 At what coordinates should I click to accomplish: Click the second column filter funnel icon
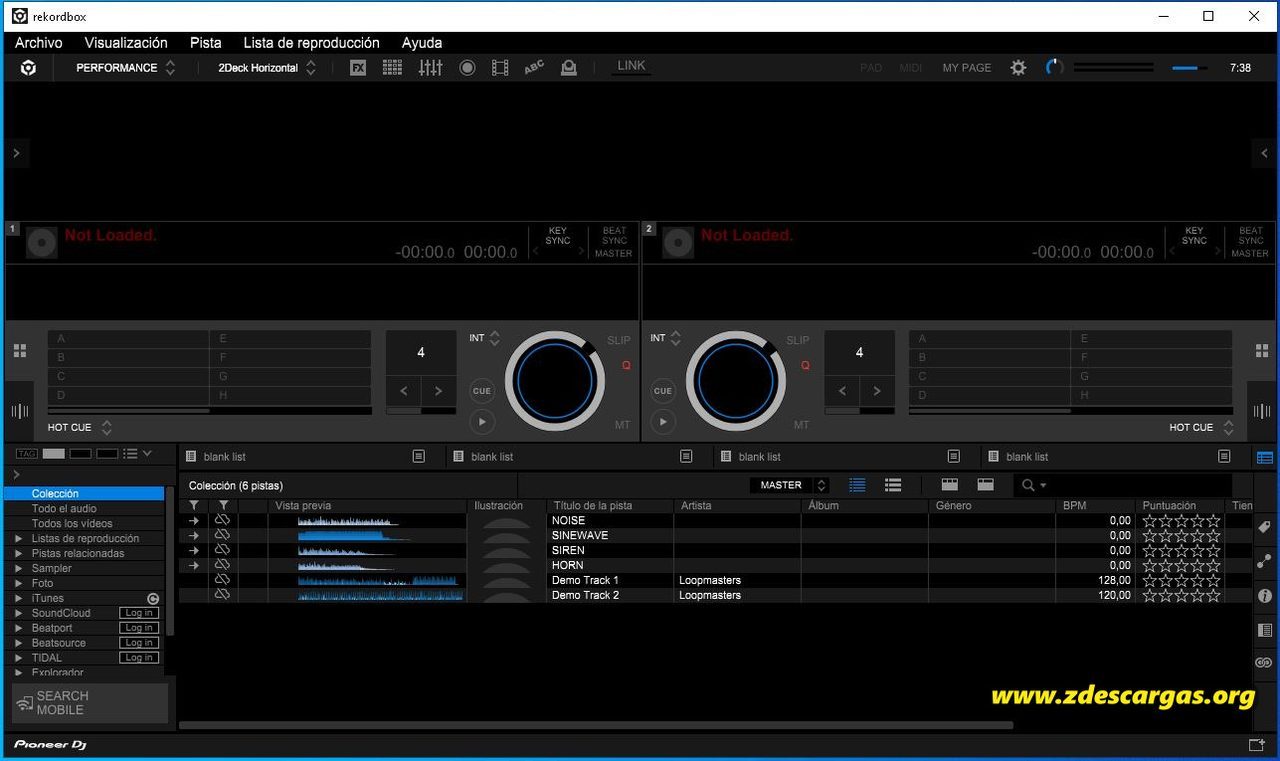(x=223, y=506)
